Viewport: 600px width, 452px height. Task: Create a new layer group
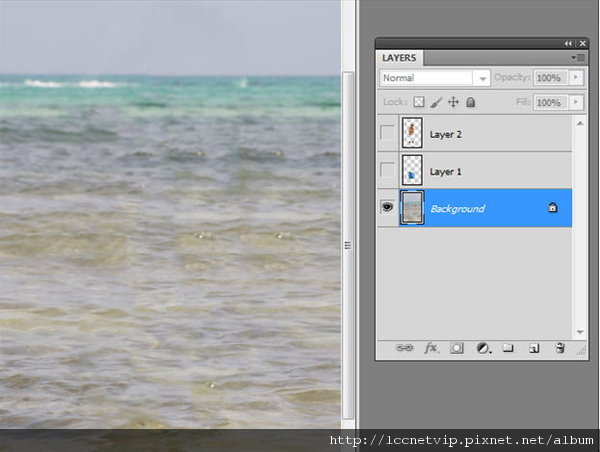[x=508, y=348]
